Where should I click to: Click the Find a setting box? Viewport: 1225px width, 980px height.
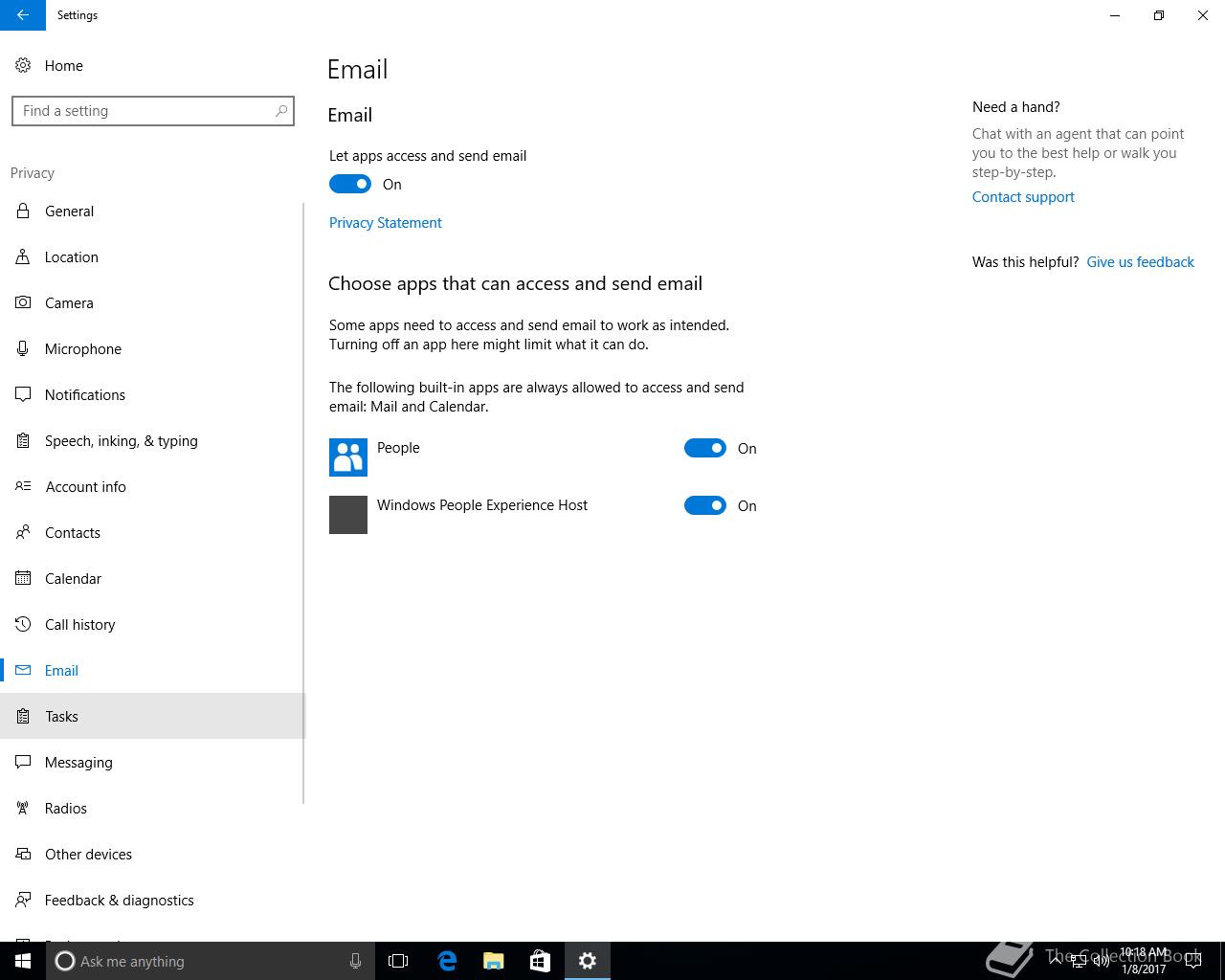153,111
